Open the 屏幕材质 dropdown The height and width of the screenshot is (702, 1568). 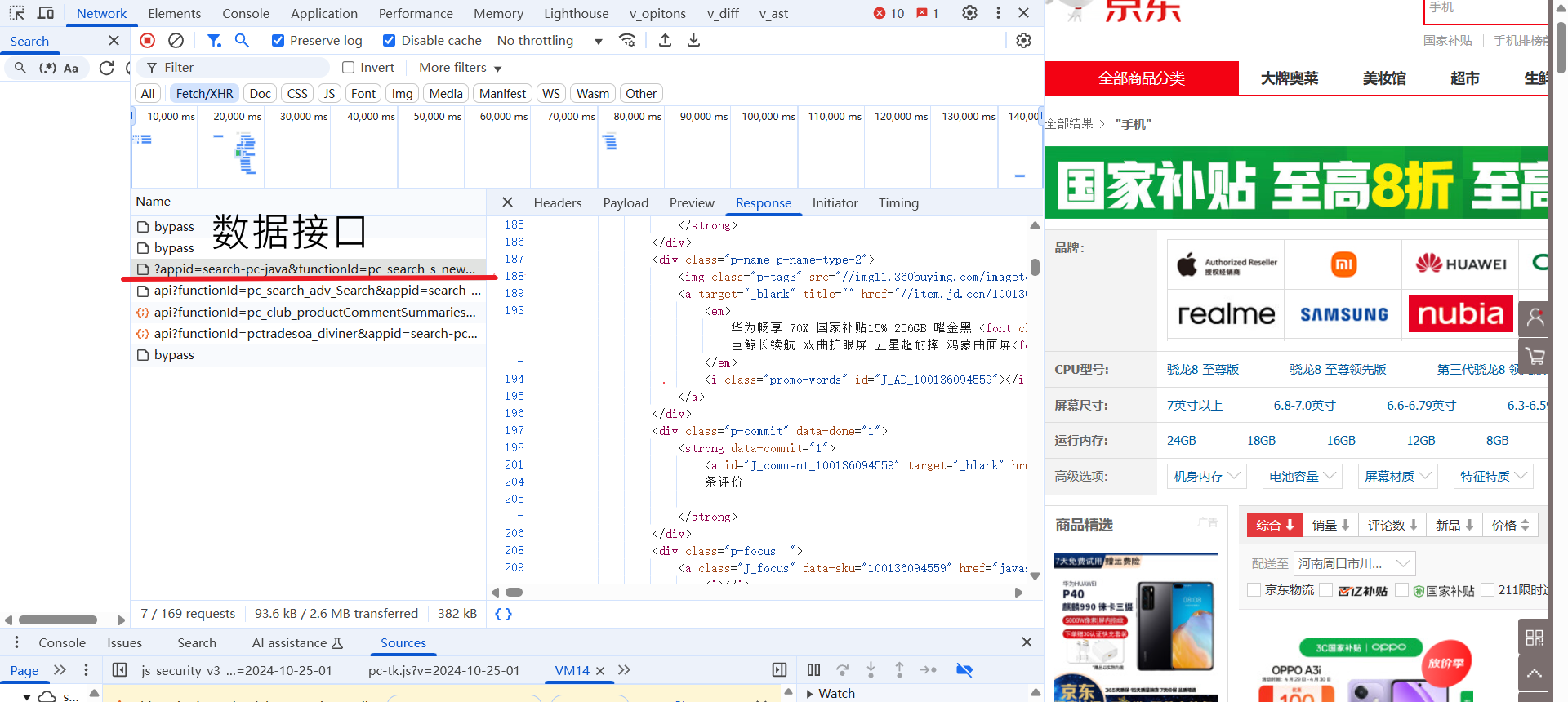tap(1397, 476)
